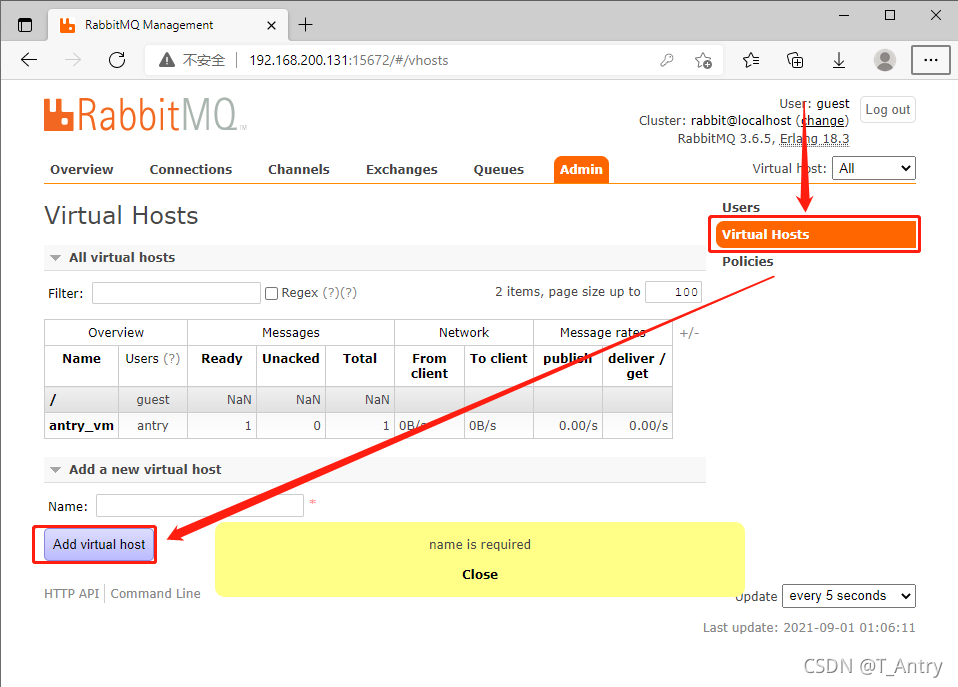Open the Erlang 18.3 link
958x687 pixels.
point(814,139)
